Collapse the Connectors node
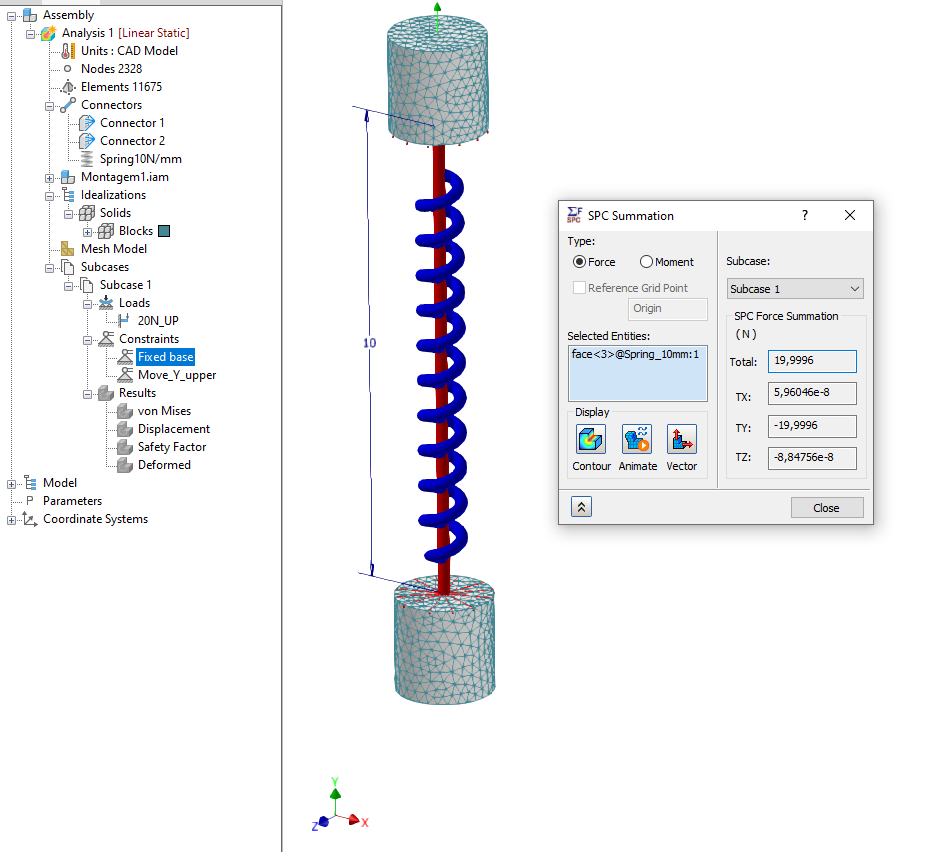The image size is (952, 852). click(x=48, y=104)
